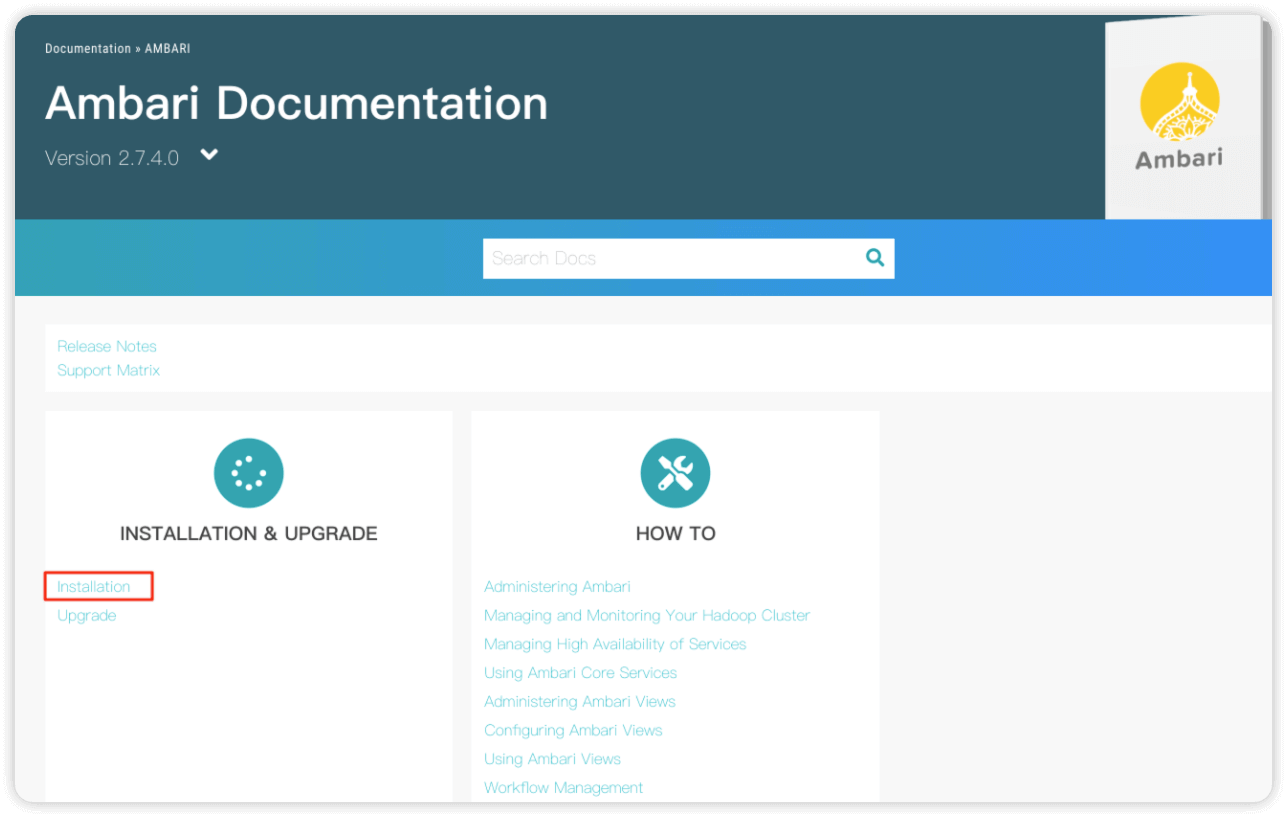1287x817 pixels.
Task: Open Using Ambari Views link
Action: tap(552, 759)
